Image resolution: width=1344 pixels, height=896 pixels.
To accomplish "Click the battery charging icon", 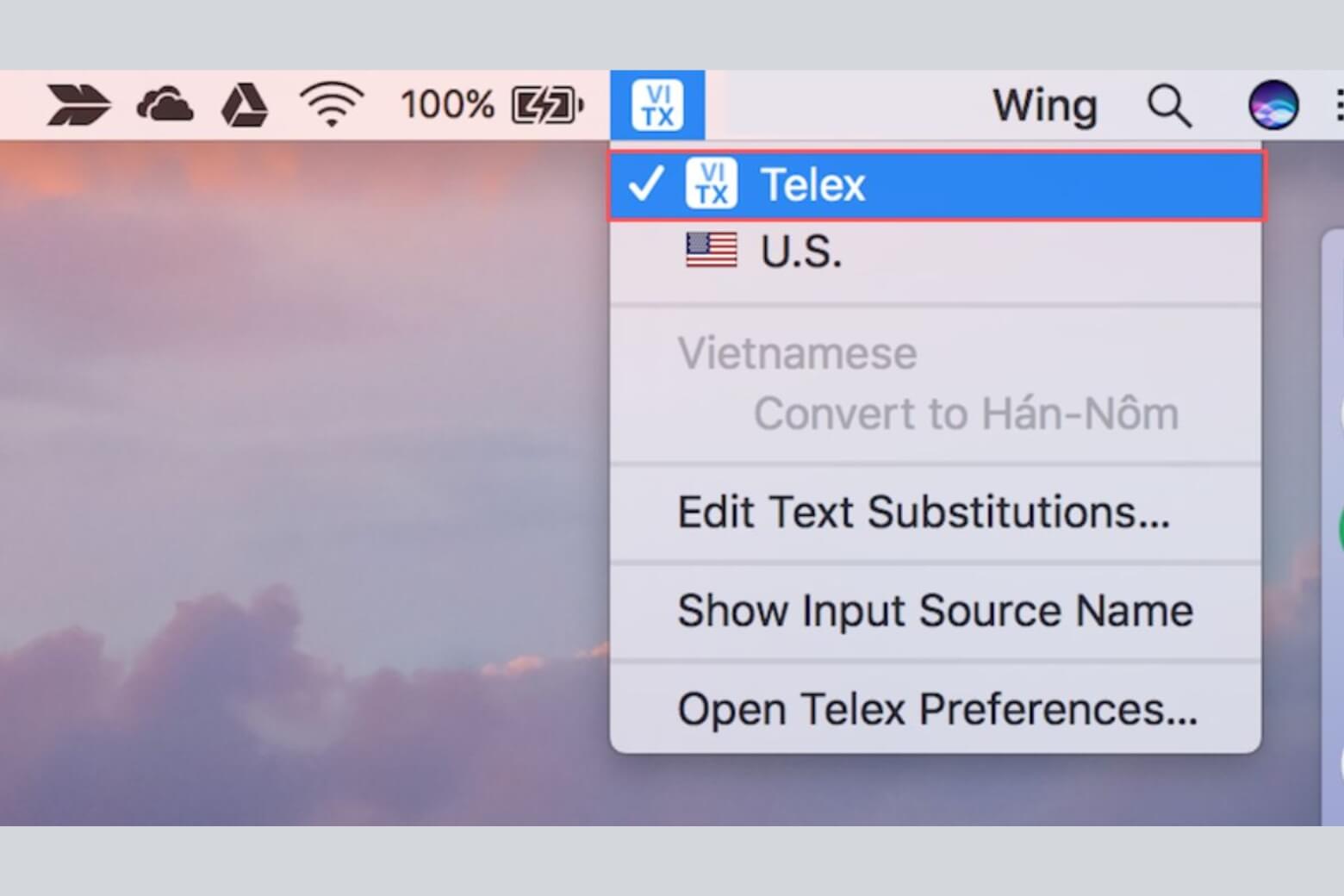I will [x=547, y=106].
